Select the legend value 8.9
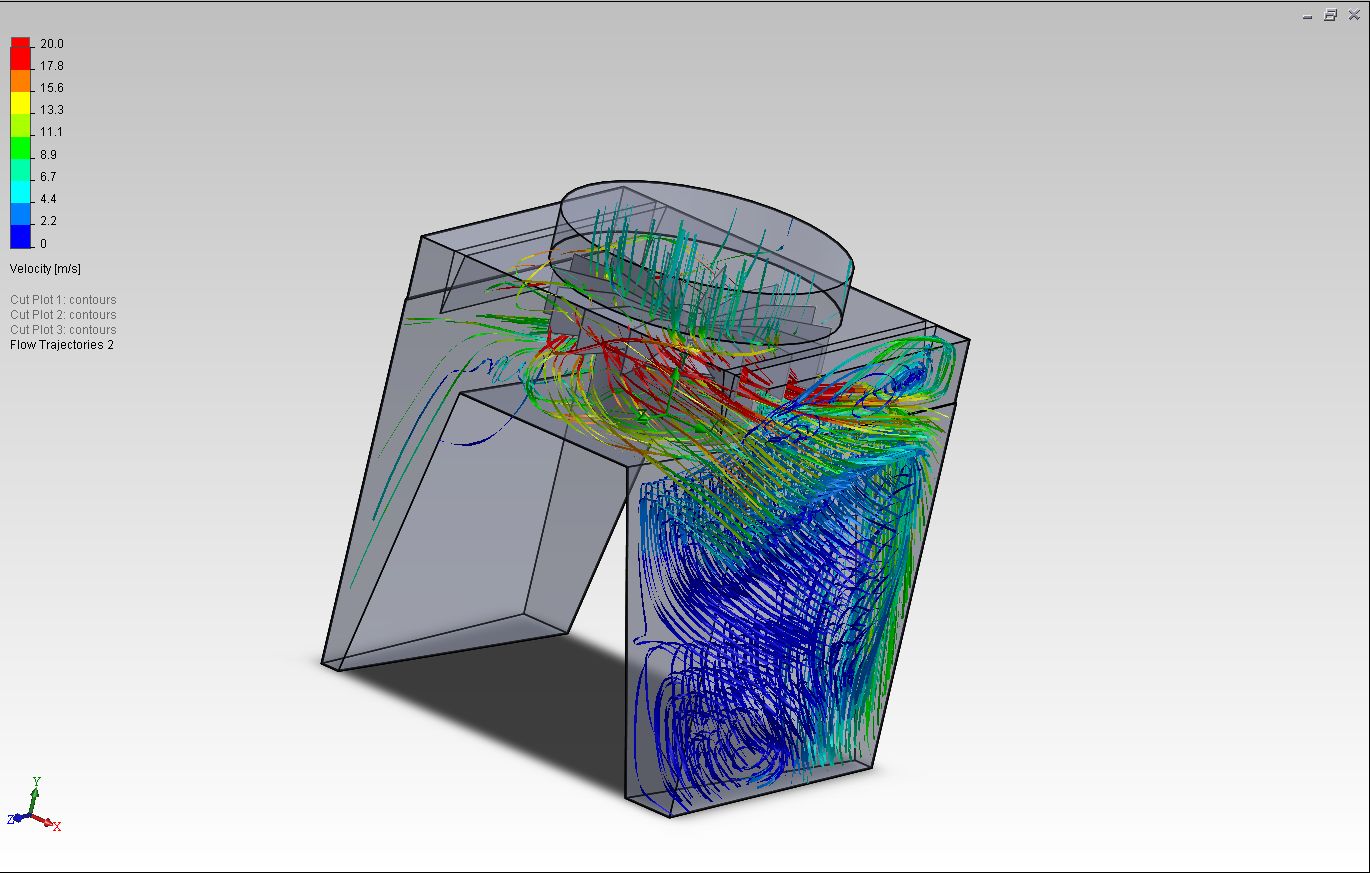 pos(49,155)
